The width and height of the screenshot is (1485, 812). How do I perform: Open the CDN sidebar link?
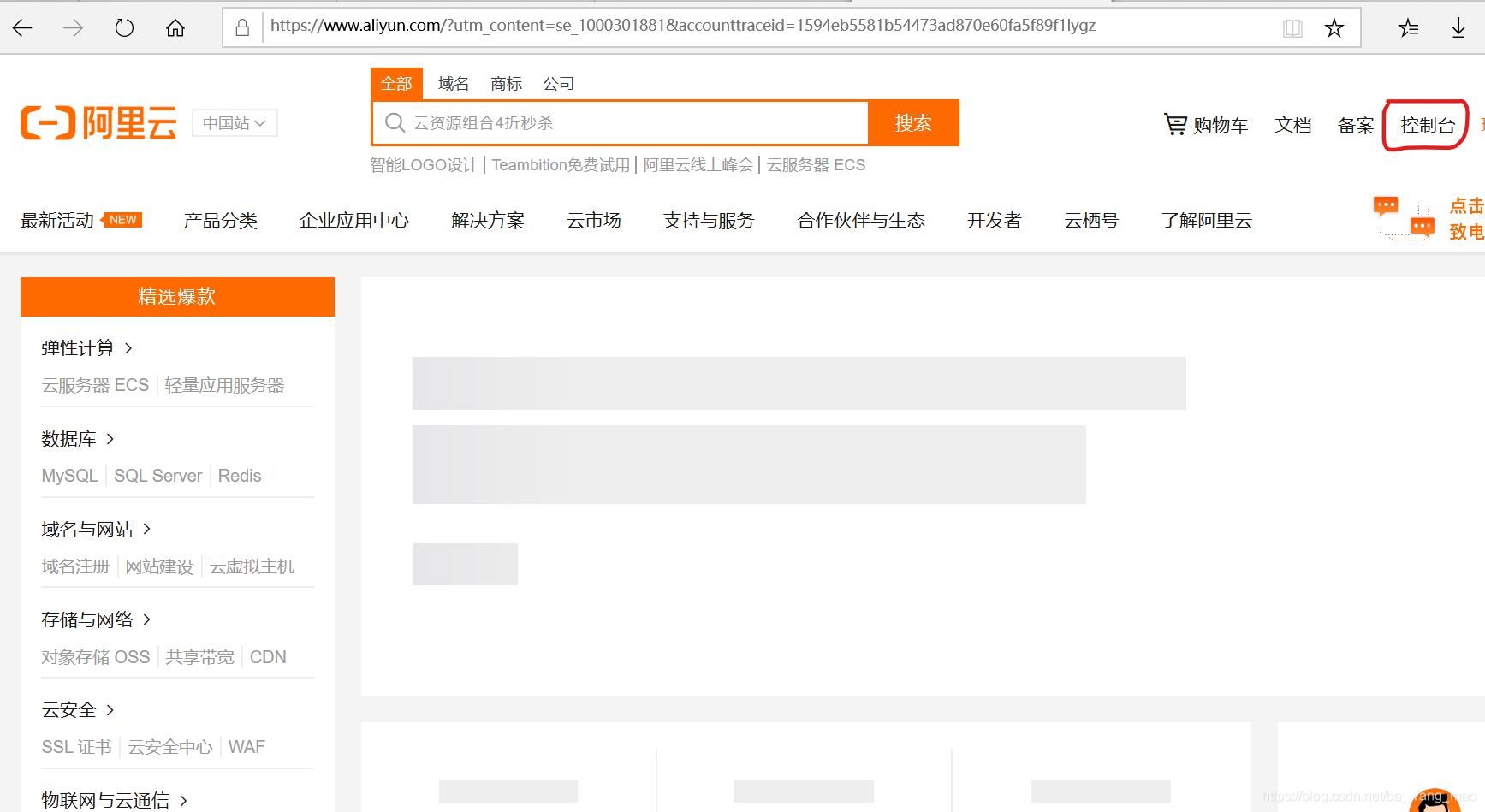coord(268,657)
